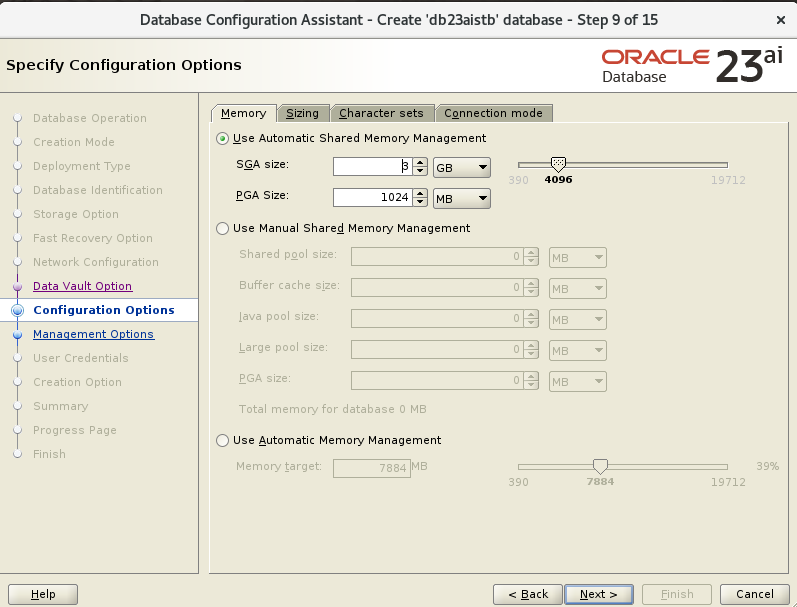Click the PGA Size input field
Viewport: 797px width, 607px height.
click(373, 198)
